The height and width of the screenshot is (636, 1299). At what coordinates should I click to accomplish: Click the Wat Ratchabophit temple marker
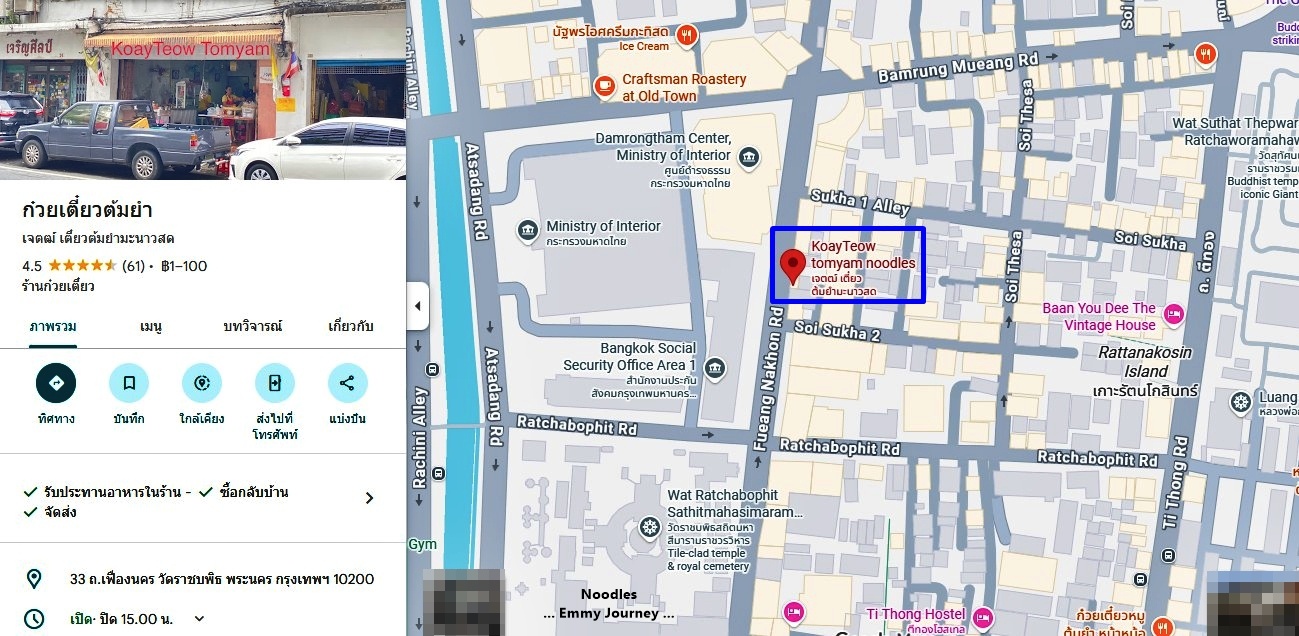point(650,526)
